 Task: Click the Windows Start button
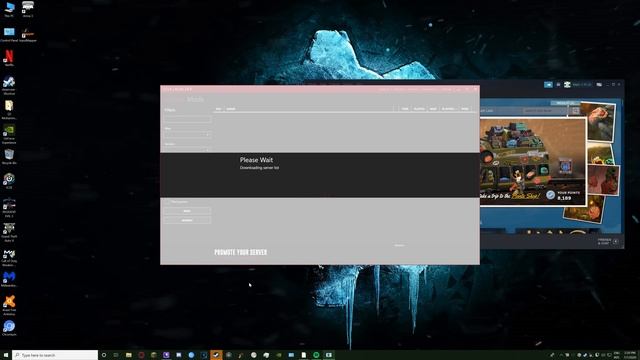click(6, 355)
